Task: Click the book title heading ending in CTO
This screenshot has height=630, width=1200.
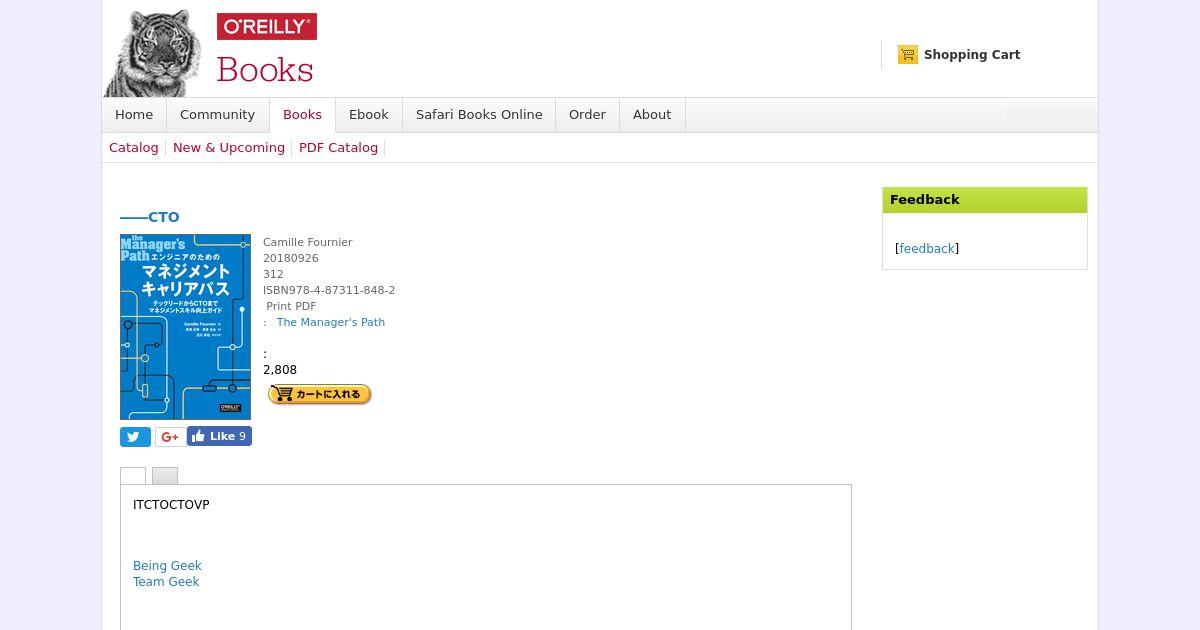Action: (150, 217)
